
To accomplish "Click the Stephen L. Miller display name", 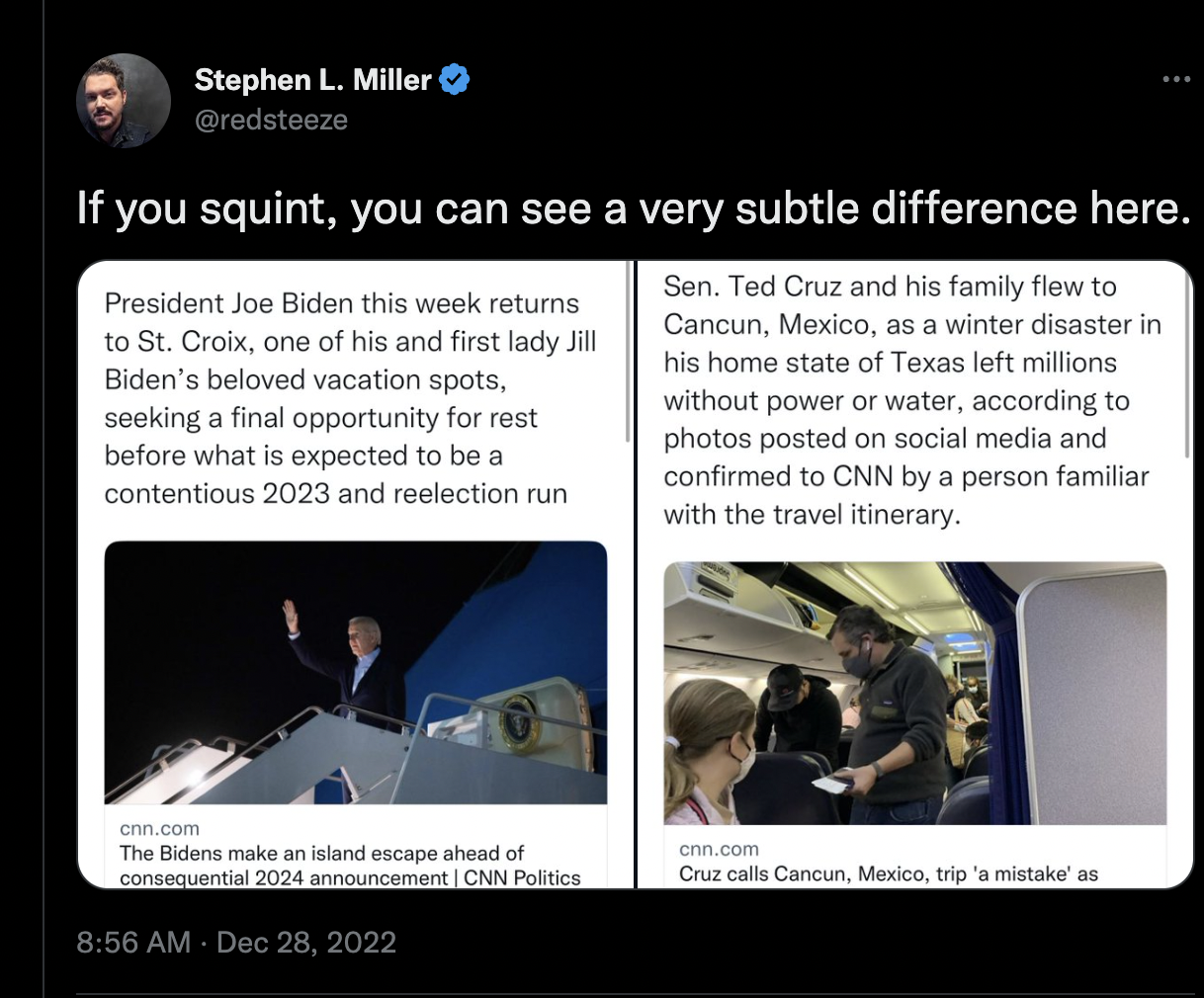I will click(312, 79).
